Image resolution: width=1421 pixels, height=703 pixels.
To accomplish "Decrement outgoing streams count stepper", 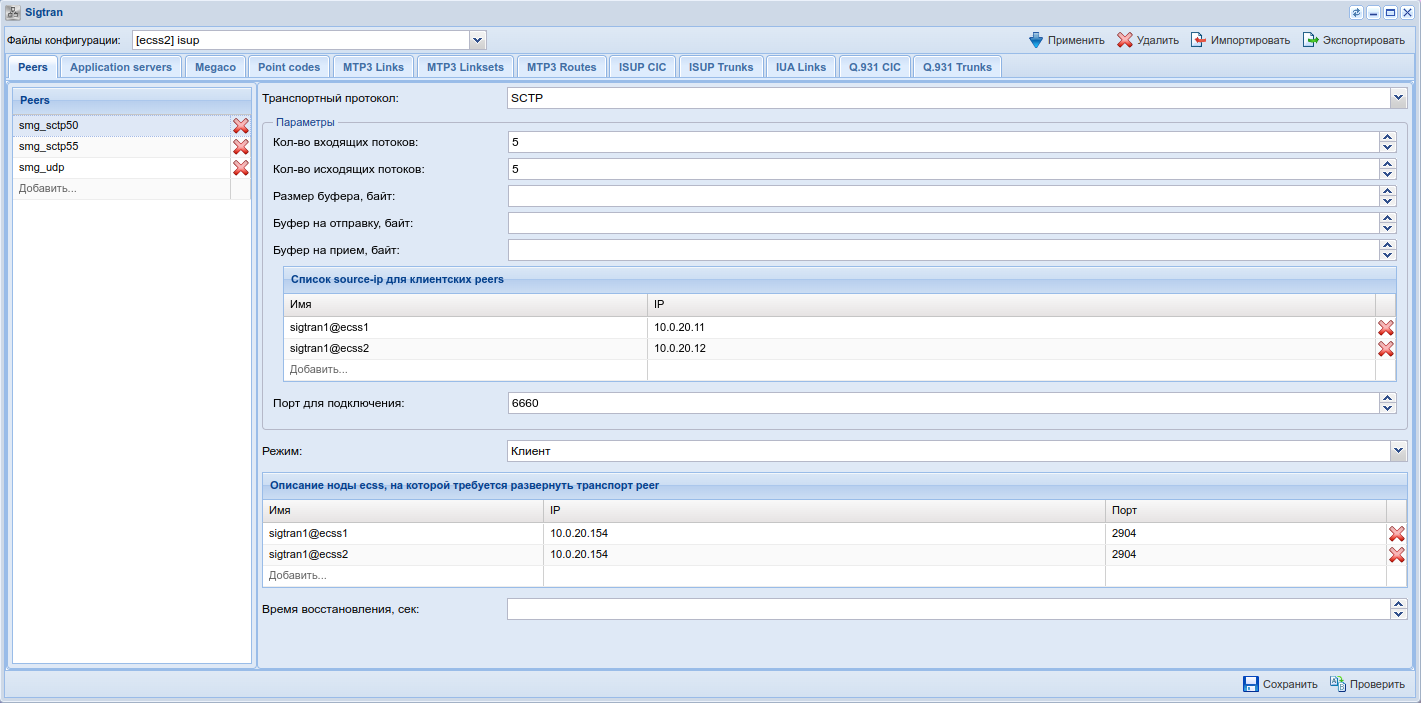I will point(1387,175).
